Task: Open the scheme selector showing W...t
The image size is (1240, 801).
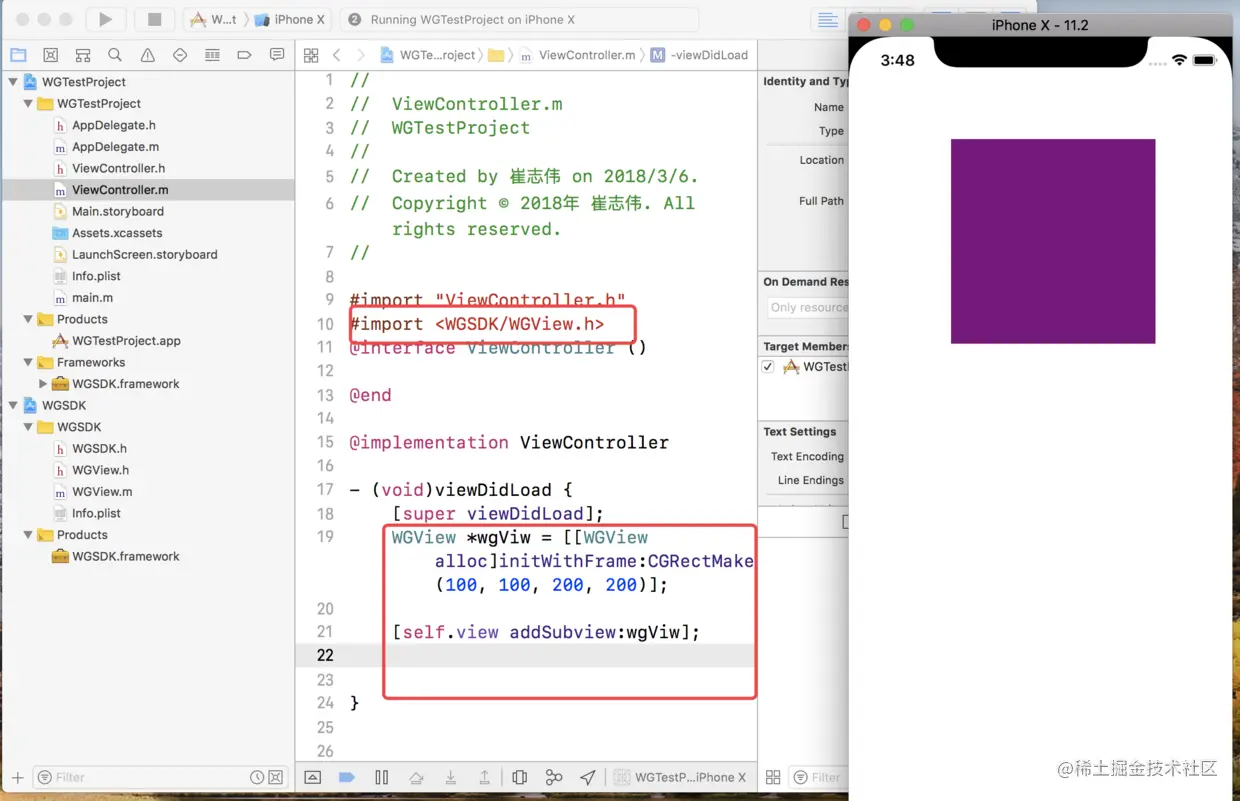Action: click(x=214, y=20)
